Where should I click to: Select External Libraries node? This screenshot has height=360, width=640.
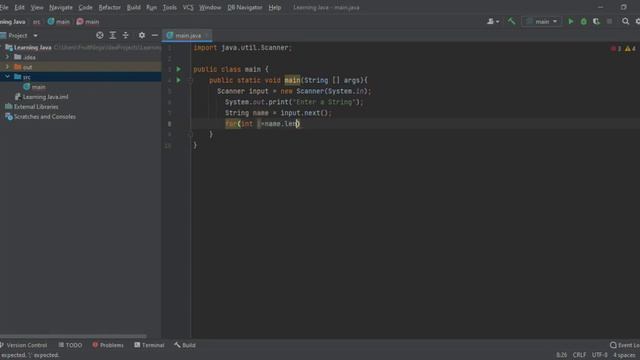click(x=36, y=107)
